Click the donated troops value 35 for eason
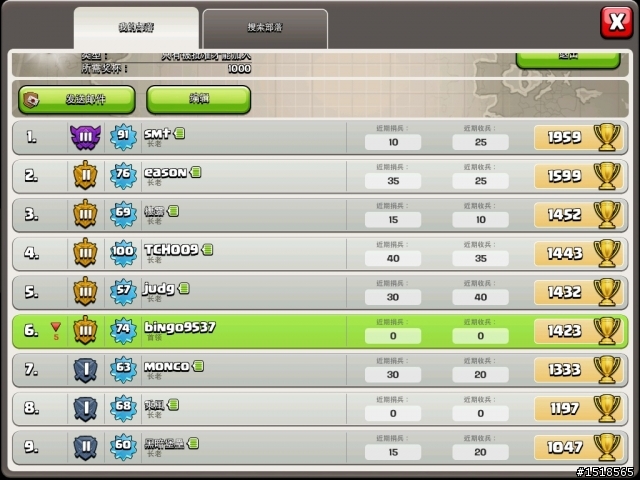The height and width of the screenshot is (480, 640). (393, 181)
